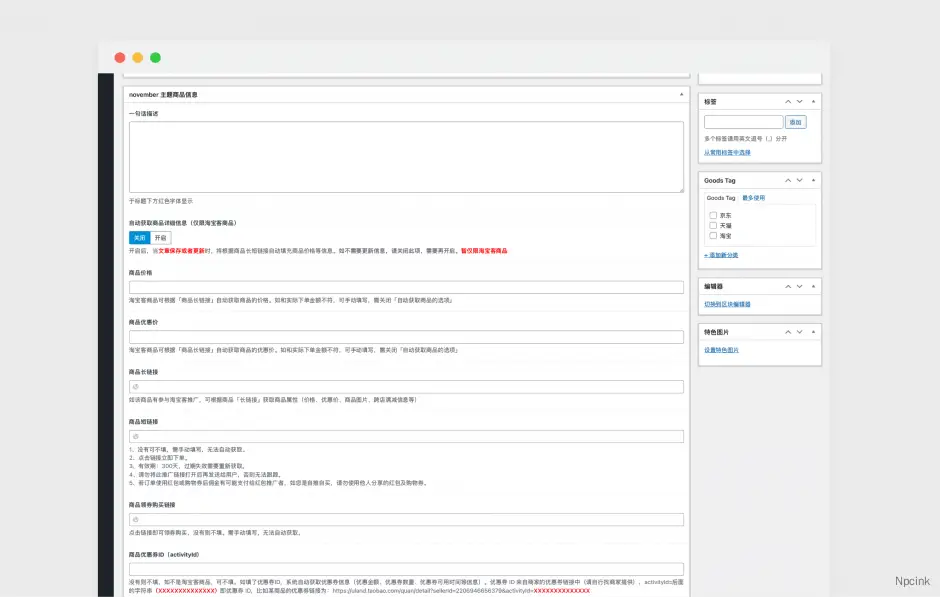Move the Goods Tag panel down
Screen dimensions: 940x597
(x=799, y=180)
